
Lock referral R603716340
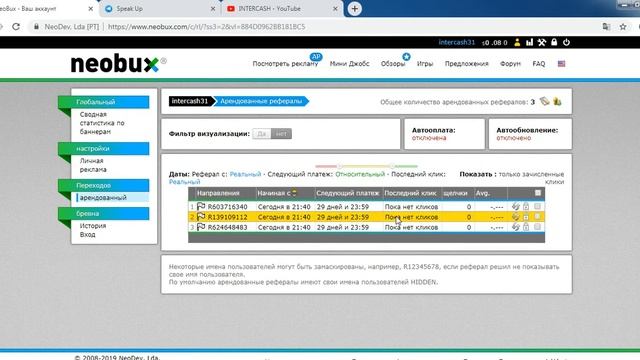pyautogui.click(x=526, y=206)
